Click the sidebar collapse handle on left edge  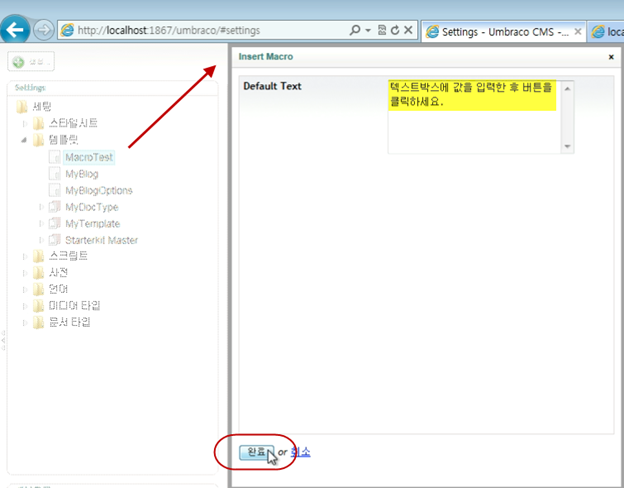coord(3,340)
